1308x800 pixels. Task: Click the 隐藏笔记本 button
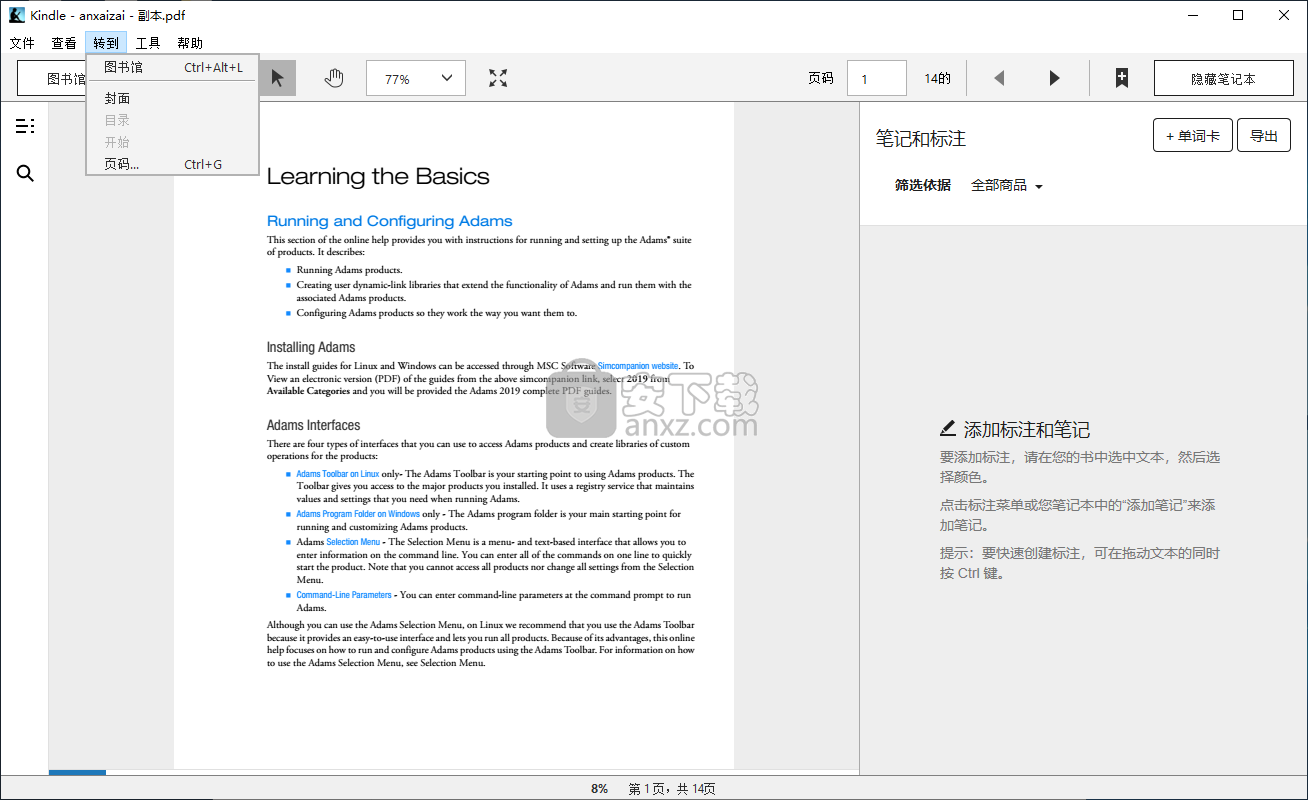1223,78
